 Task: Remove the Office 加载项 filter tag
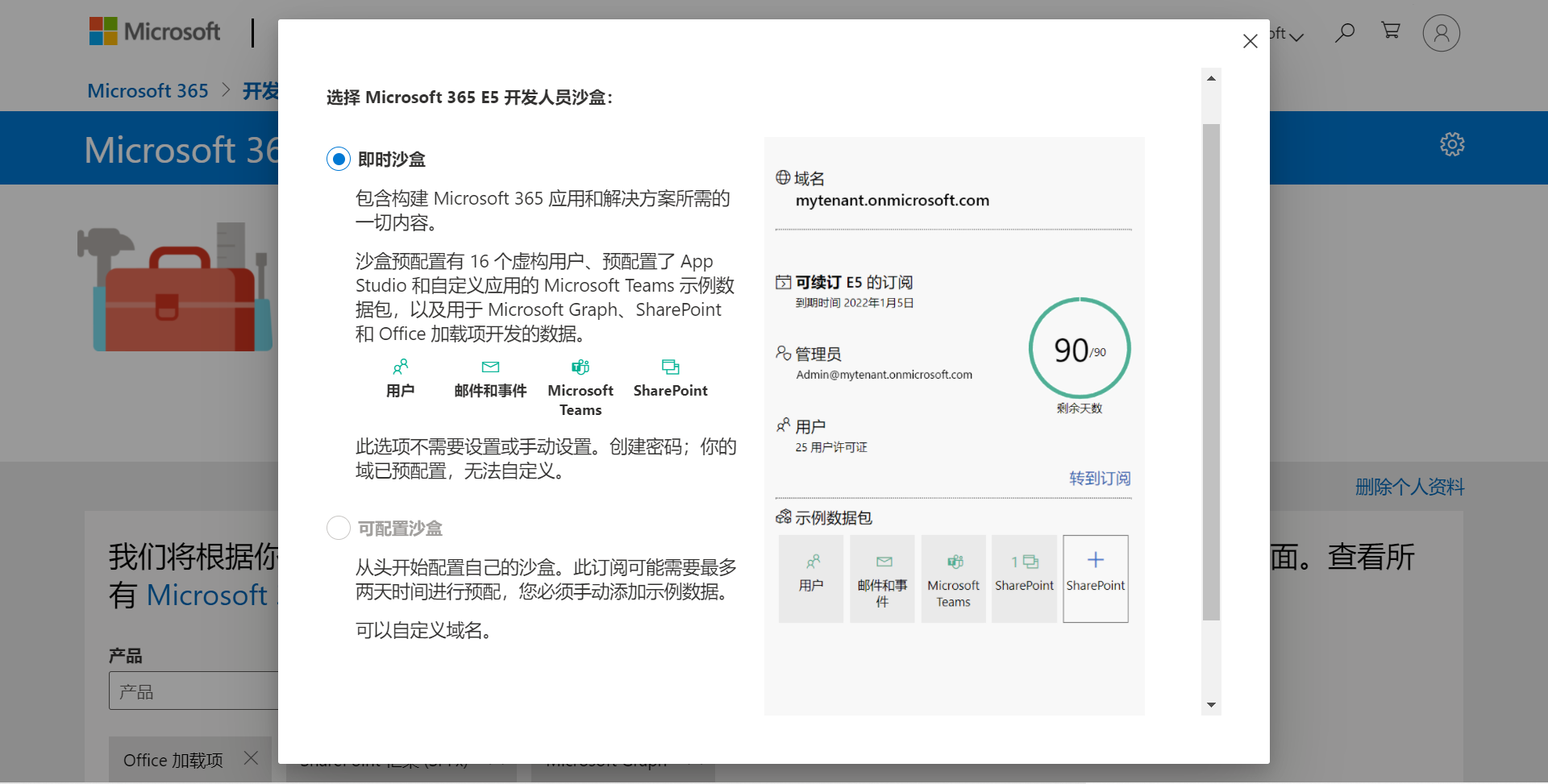tap(251, 758)
